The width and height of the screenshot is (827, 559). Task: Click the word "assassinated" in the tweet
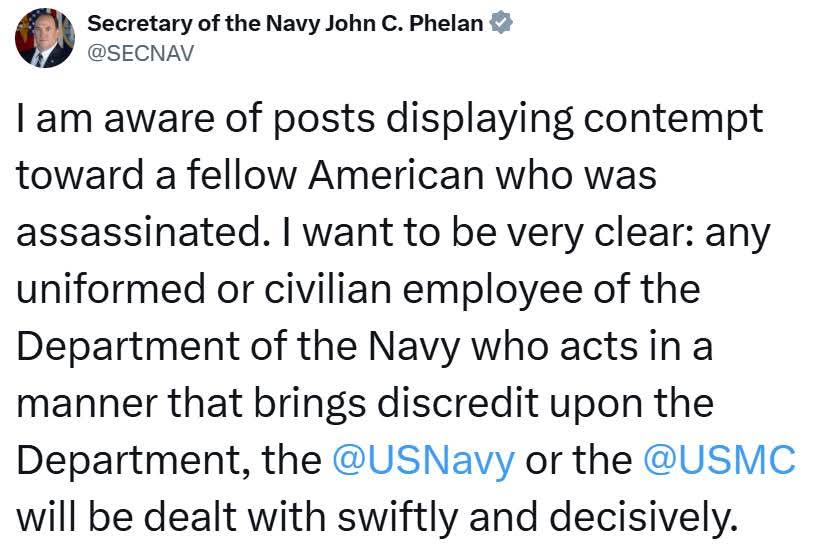point(139,232)
